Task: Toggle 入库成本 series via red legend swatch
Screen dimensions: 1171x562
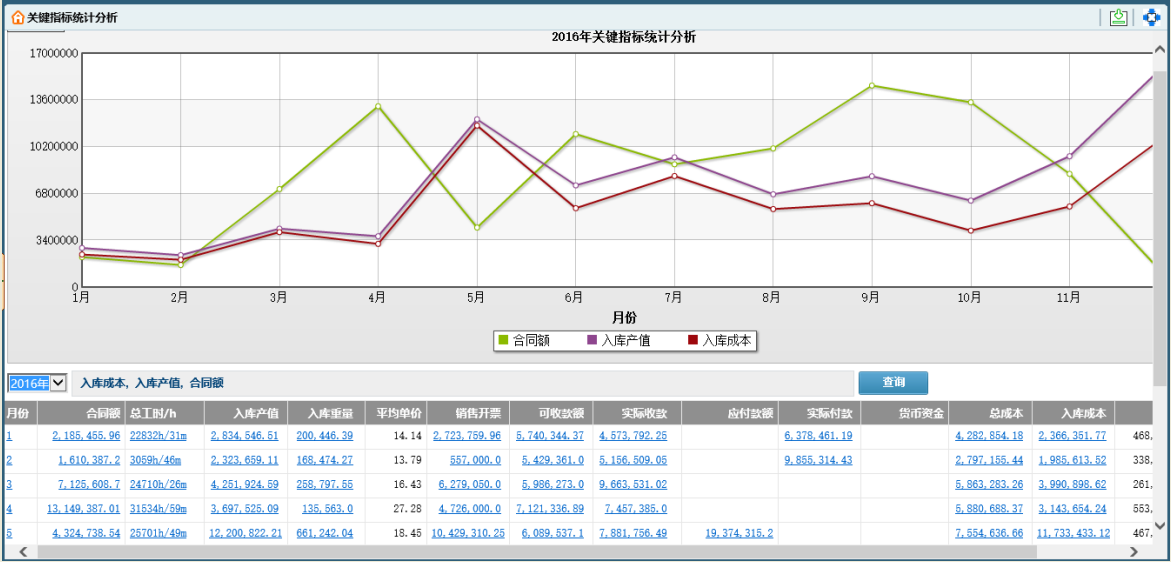Action: coord(693,341)
